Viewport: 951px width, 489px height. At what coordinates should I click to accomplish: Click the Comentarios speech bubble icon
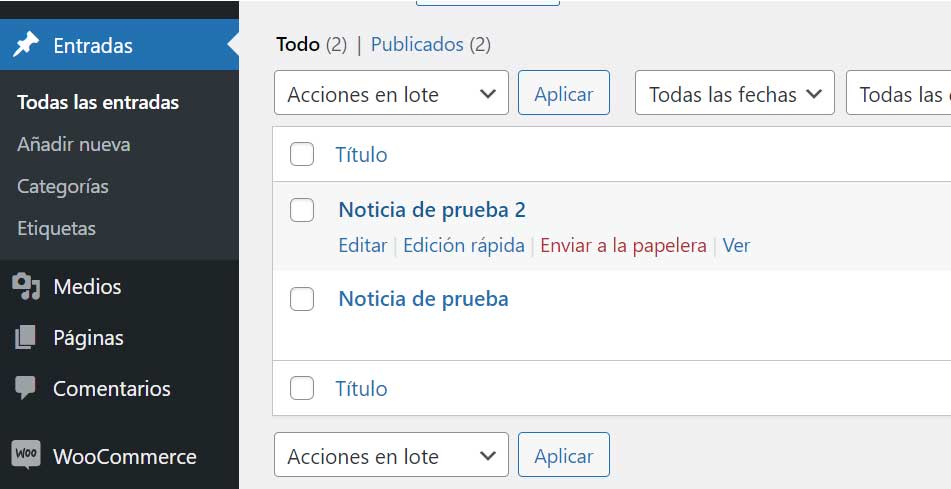tap(25, 388)
